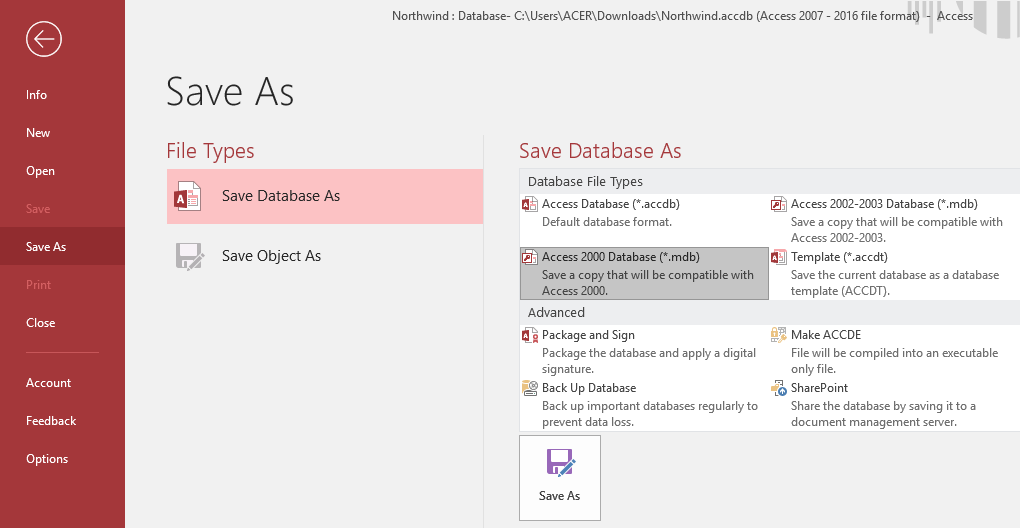The image size is (1020, 528).
Task: Open the Info page in sidebar
Action: coord(37,95)
